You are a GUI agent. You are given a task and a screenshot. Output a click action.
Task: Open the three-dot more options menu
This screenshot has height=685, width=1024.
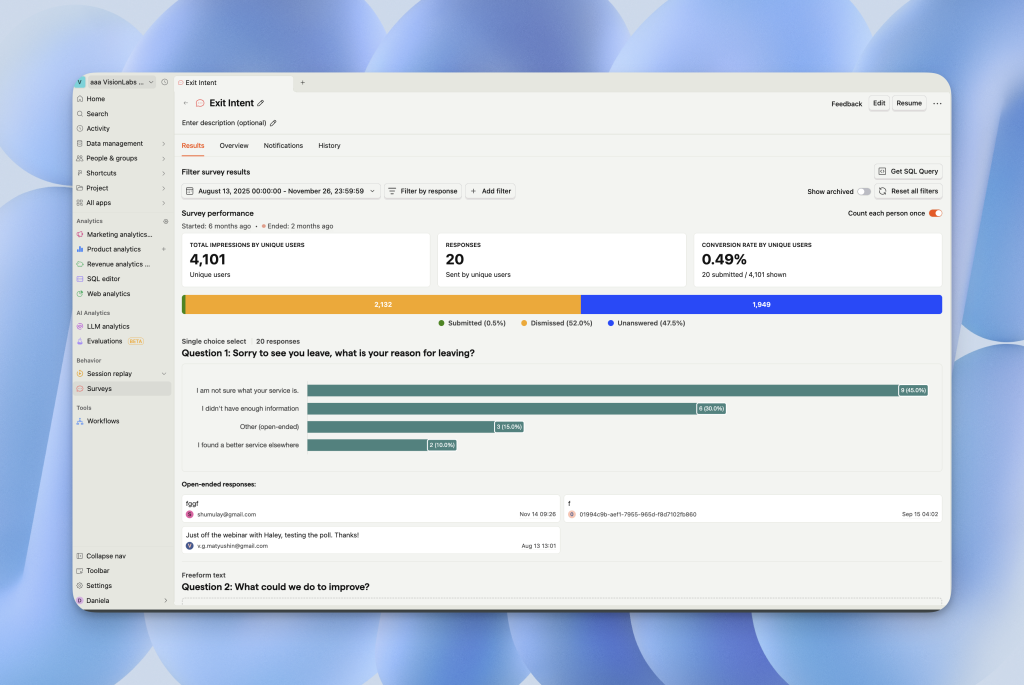(937, 103)
